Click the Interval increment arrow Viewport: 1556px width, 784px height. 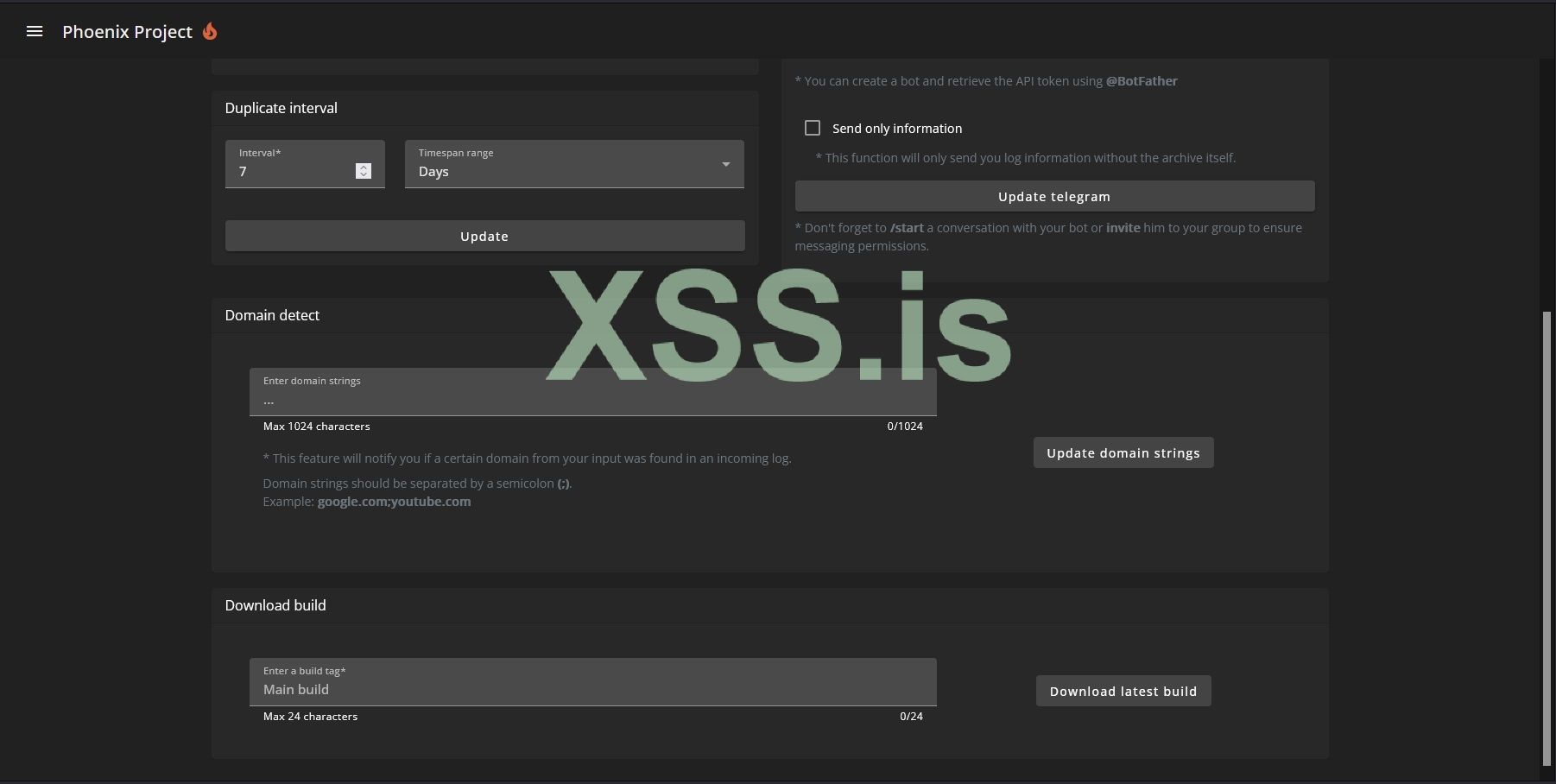363,167
